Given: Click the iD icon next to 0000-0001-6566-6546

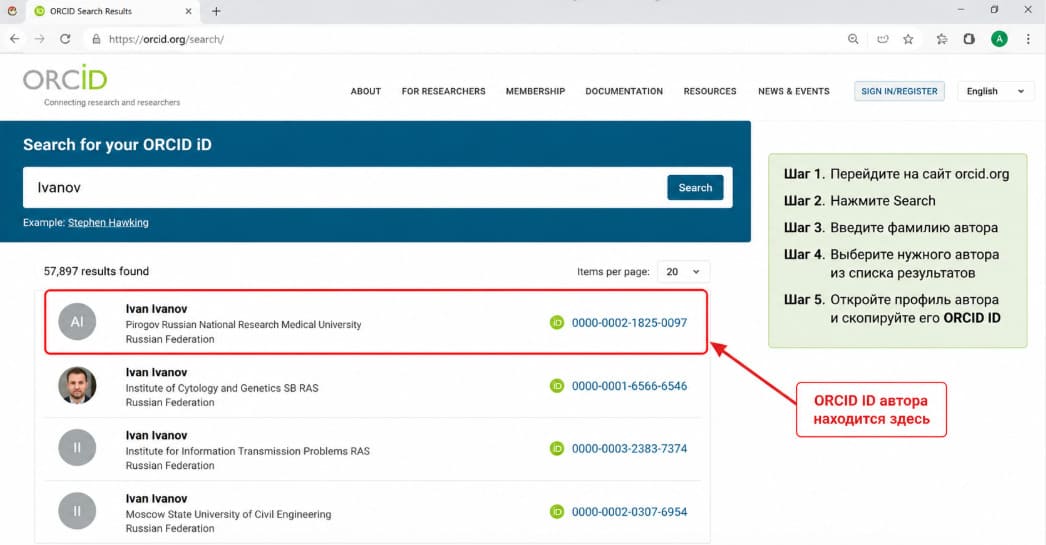Looking at the screenshot, I should coord(556,386).
